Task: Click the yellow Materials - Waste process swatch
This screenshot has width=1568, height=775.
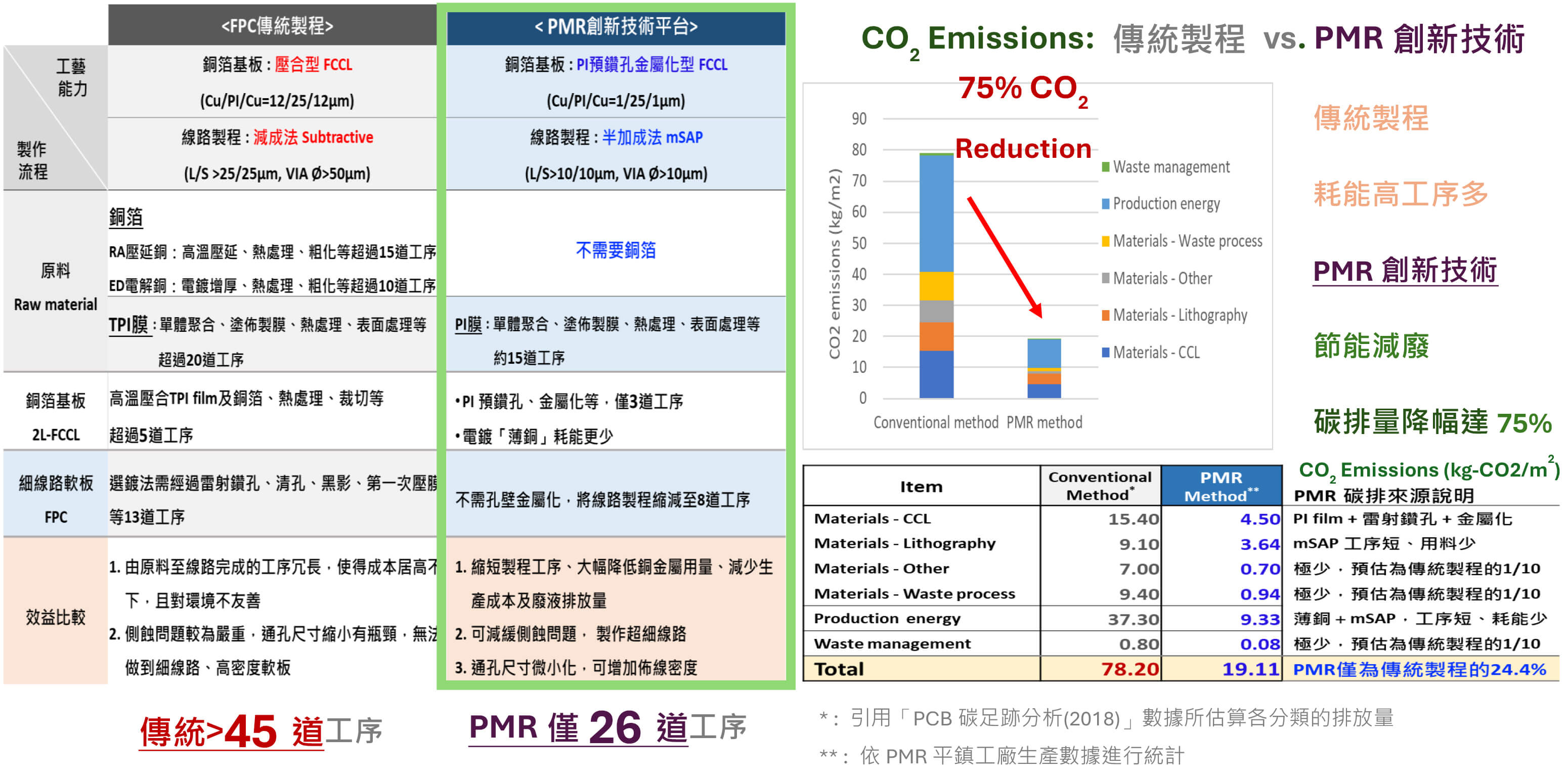Action: pos(1105,241)
